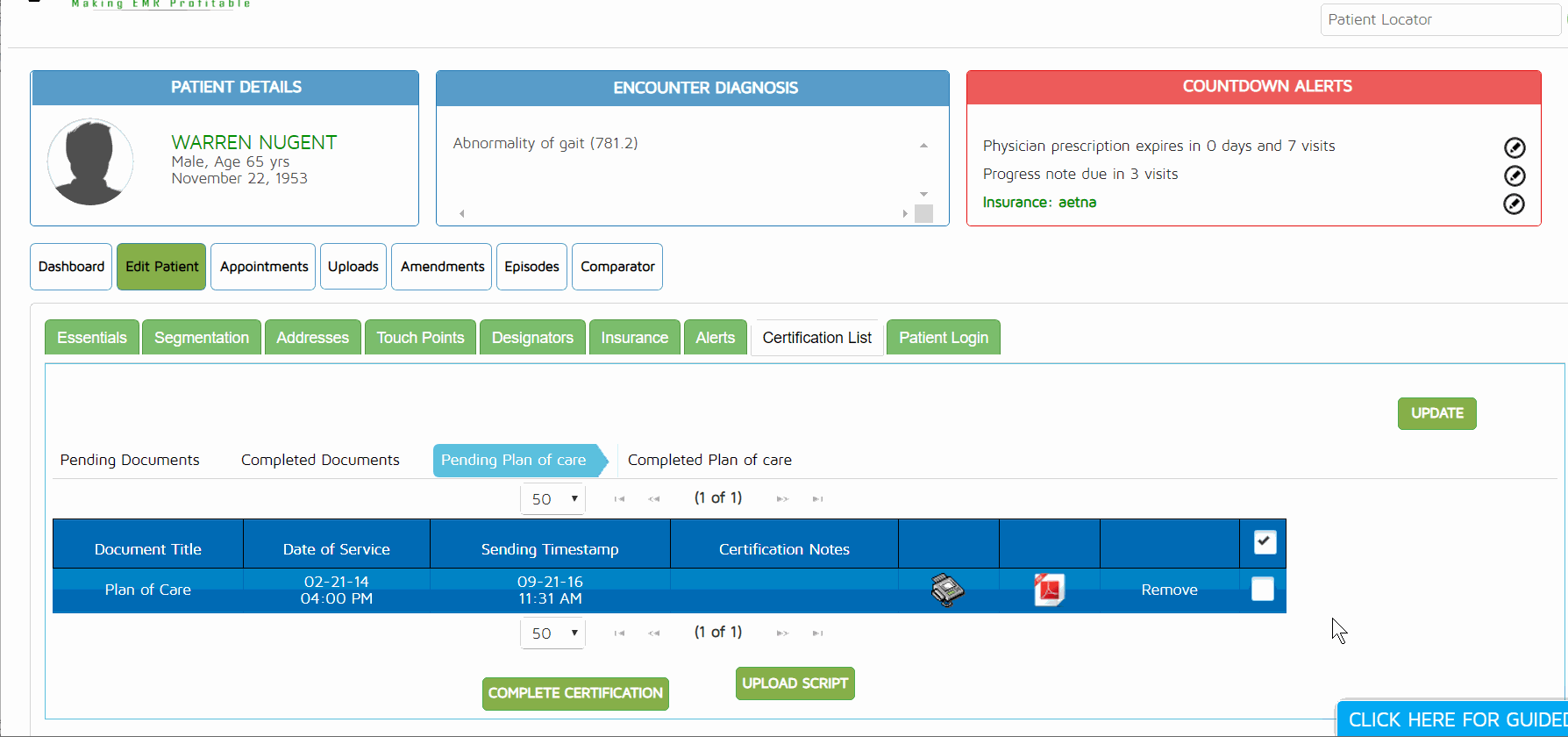Go to next page in top paginator
Image resolution: width=1568 pixels, height=737 pixels.
click(x=781, y=498)
